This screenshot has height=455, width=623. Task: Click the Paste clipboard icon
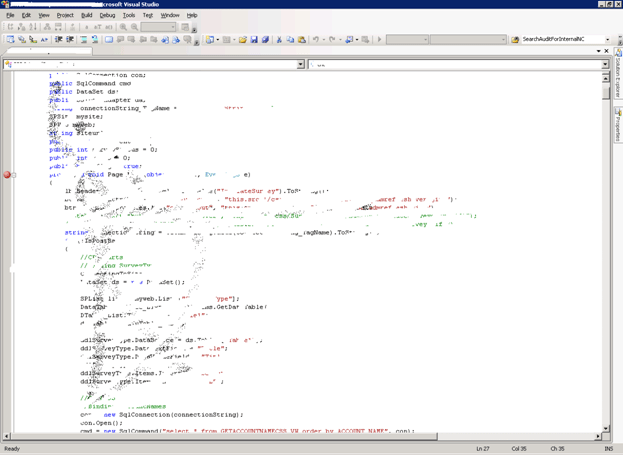click(x=302, y=39)
